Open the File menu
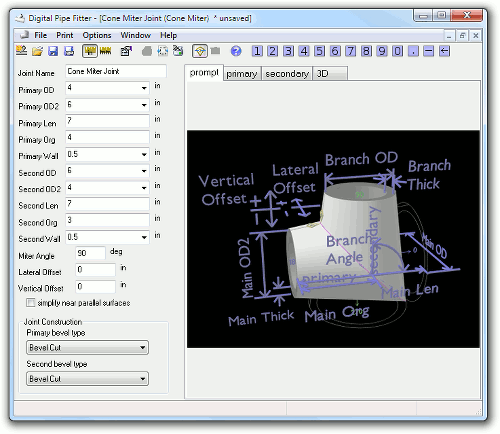 41,35
